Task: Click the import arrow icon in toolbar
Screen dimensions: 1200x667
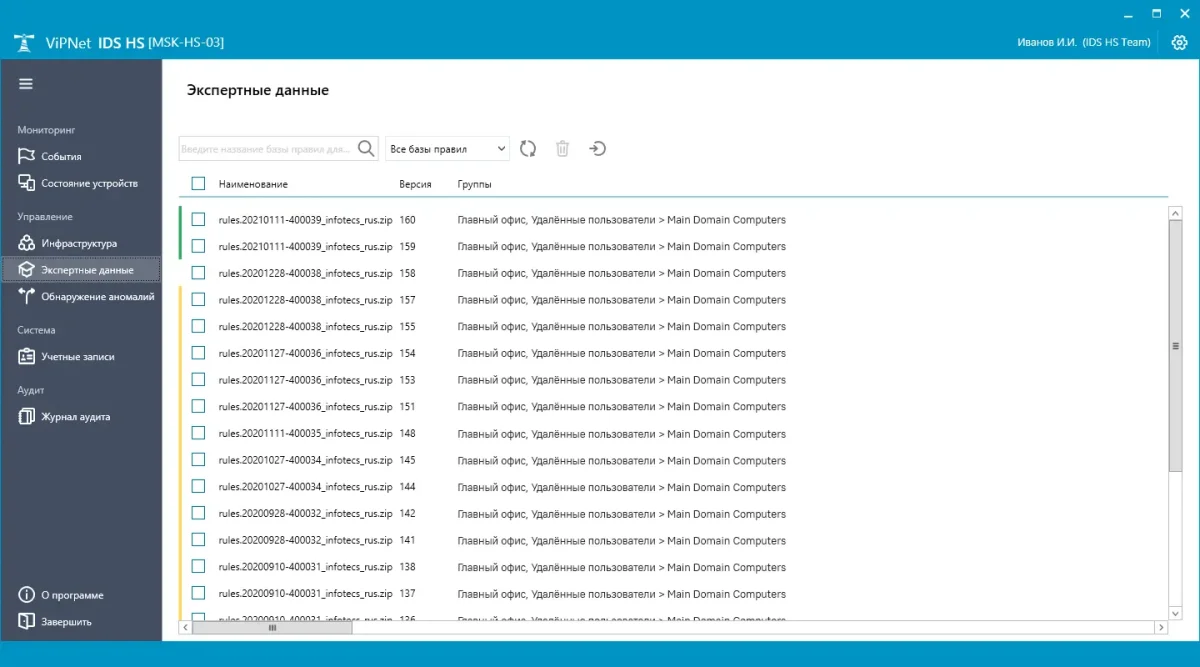Action: pos(597,148)
